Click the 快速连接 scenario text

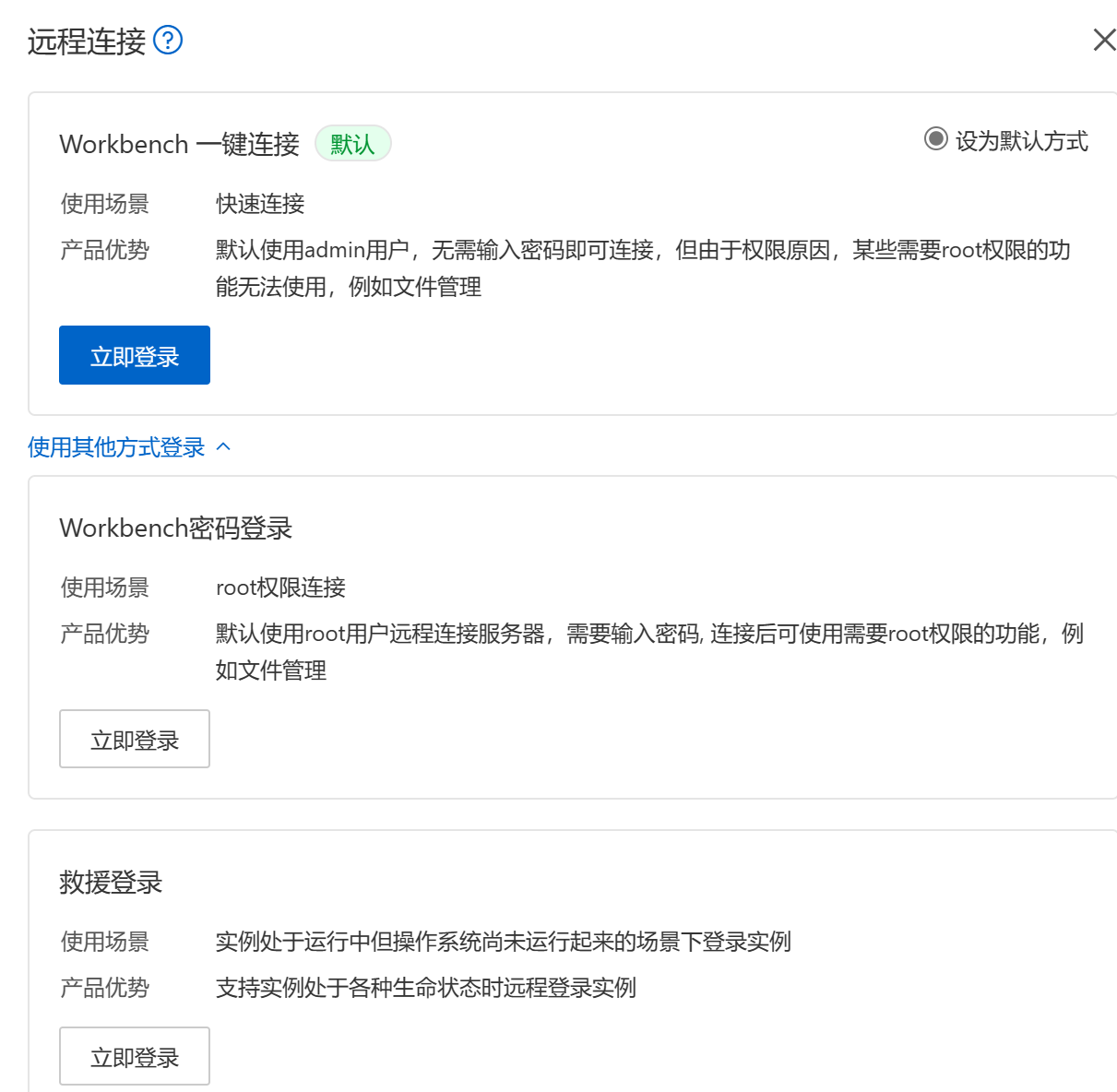[x=260, y=204]
